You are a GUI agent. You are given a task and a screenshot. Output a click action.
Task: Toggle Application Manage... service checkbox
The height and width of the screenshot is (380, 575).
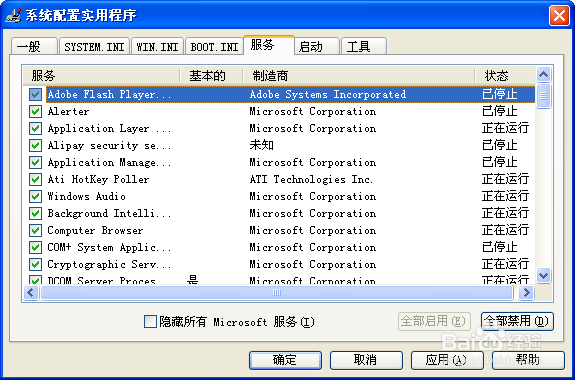click(35, 162)
